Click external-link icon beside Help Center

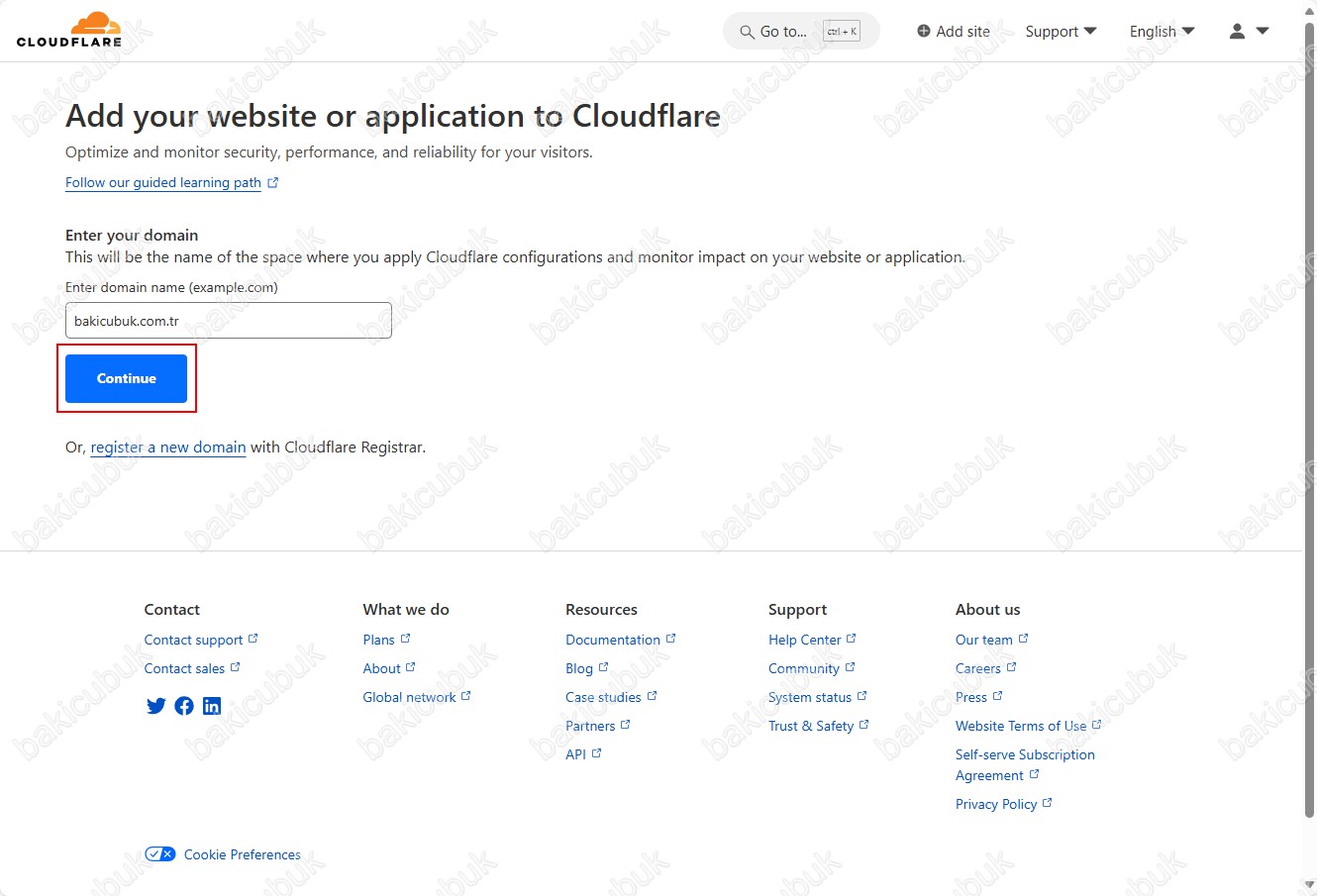(x=851, y=639)
